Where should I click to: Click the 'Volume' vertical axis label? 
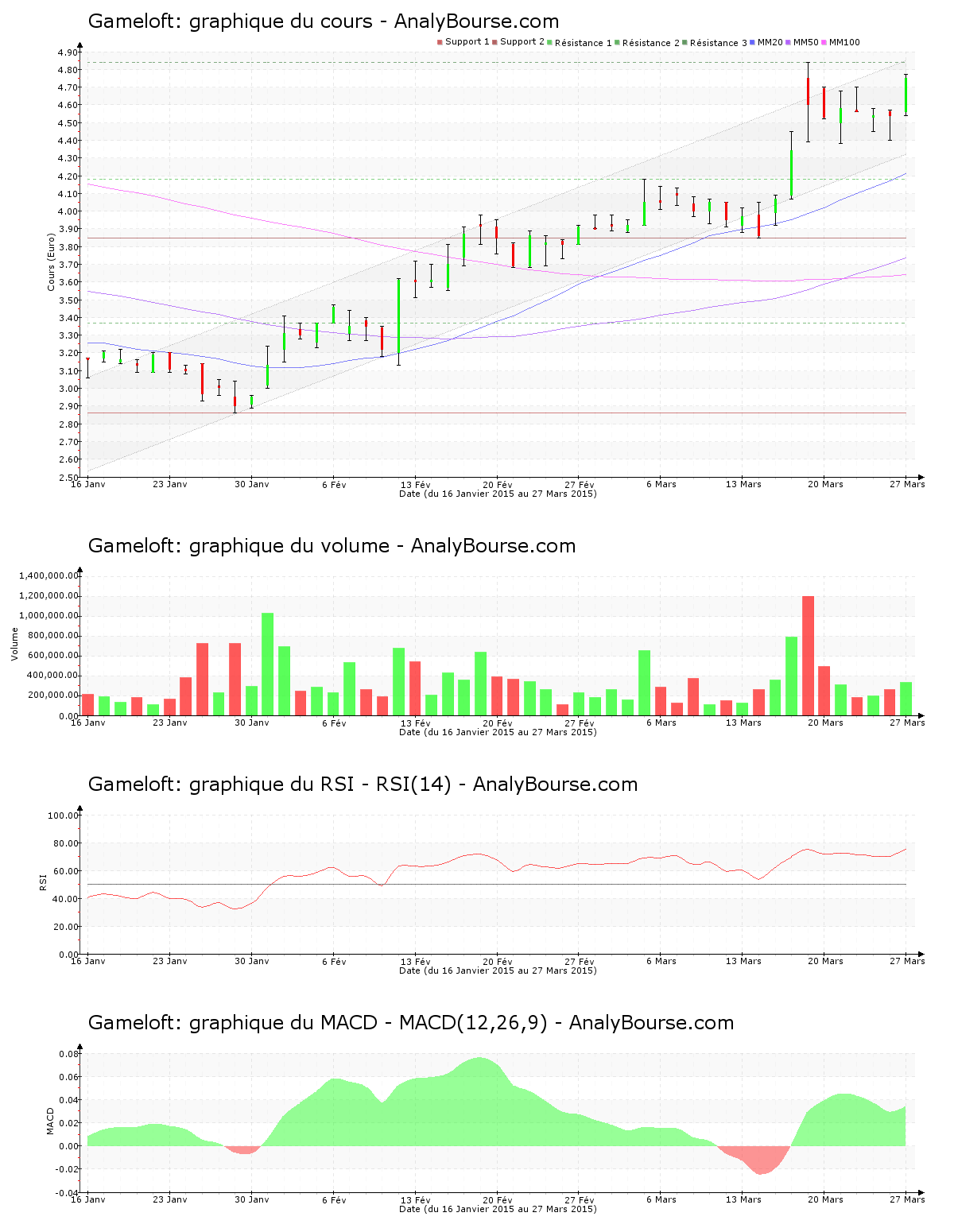coord(14,644)
